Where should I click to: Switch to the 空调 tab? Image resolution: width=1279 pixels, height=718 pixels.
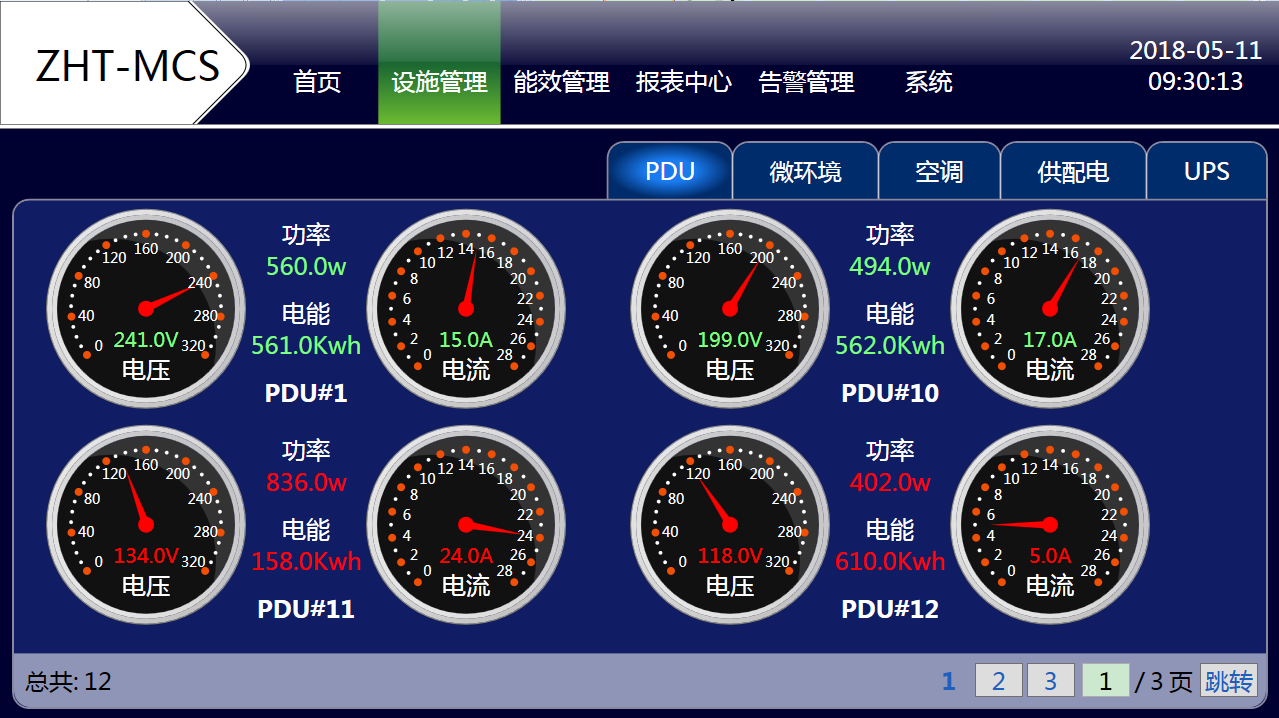point(939,172)
